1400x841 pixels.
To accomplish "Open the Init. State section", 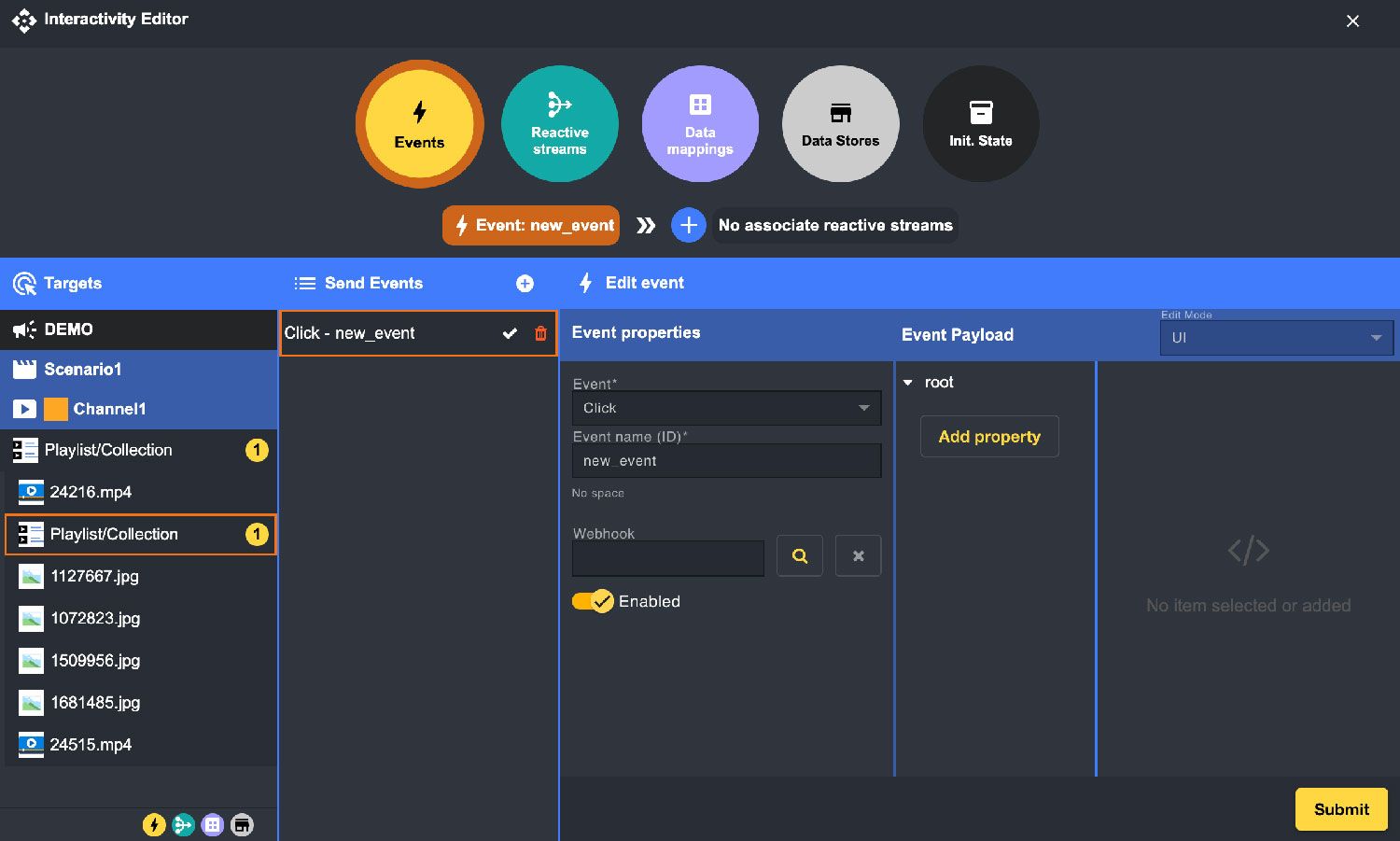I will (x=980, y=124).
